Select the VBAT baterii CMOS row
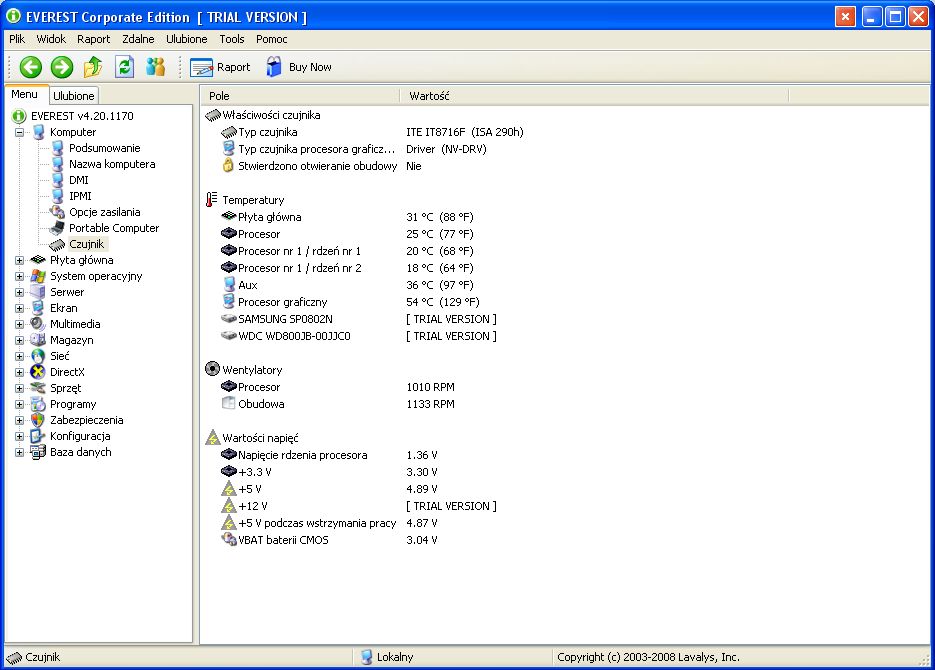Image resolution: width=935 pixels, height=670 pixels. pyautogui.click(x=329, y=540)
